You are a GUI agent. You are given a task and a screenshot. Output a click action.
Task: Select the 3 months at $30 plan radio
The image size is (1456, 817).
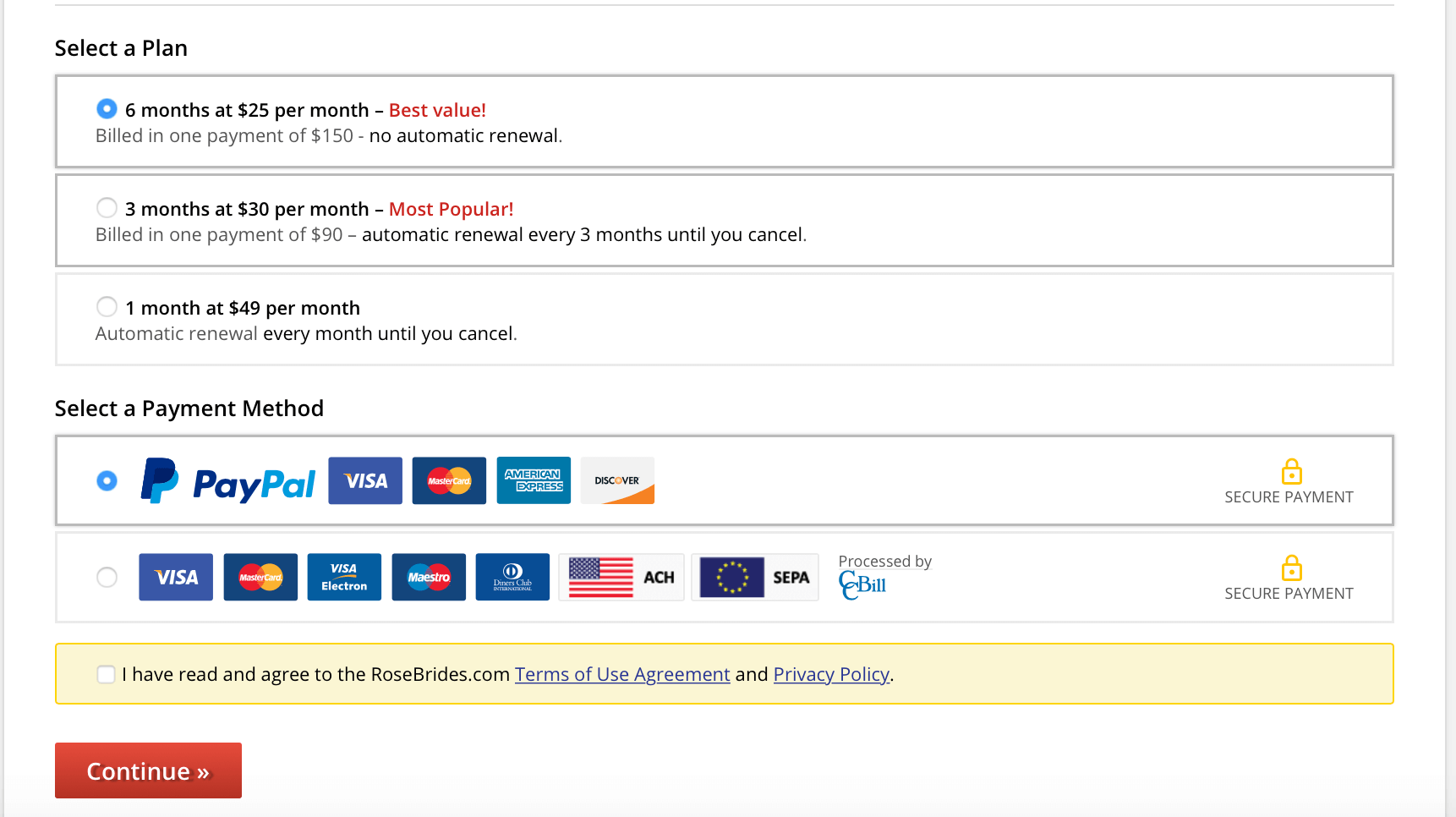click(107, 207)
